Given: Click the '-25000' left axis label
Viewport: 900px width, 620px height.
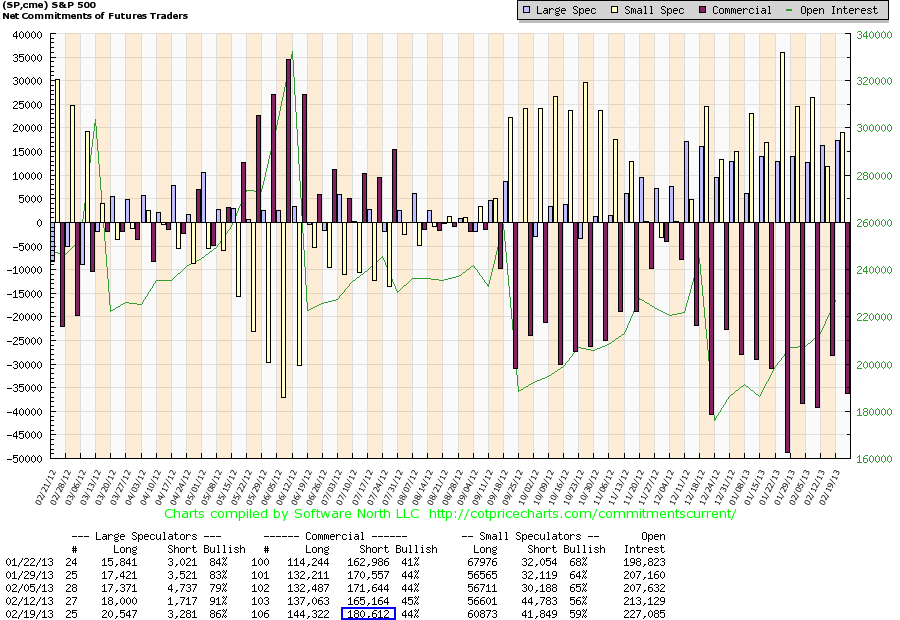Looking at the screenshot, I should [24, 341].
